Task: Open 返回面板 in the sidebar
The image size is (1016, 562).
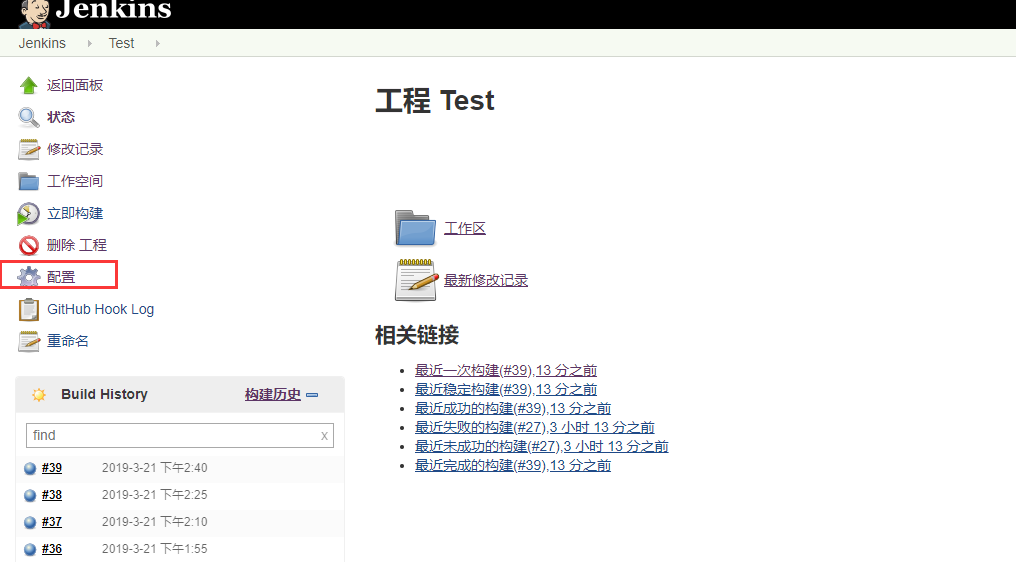Action: tap(75, 86)
